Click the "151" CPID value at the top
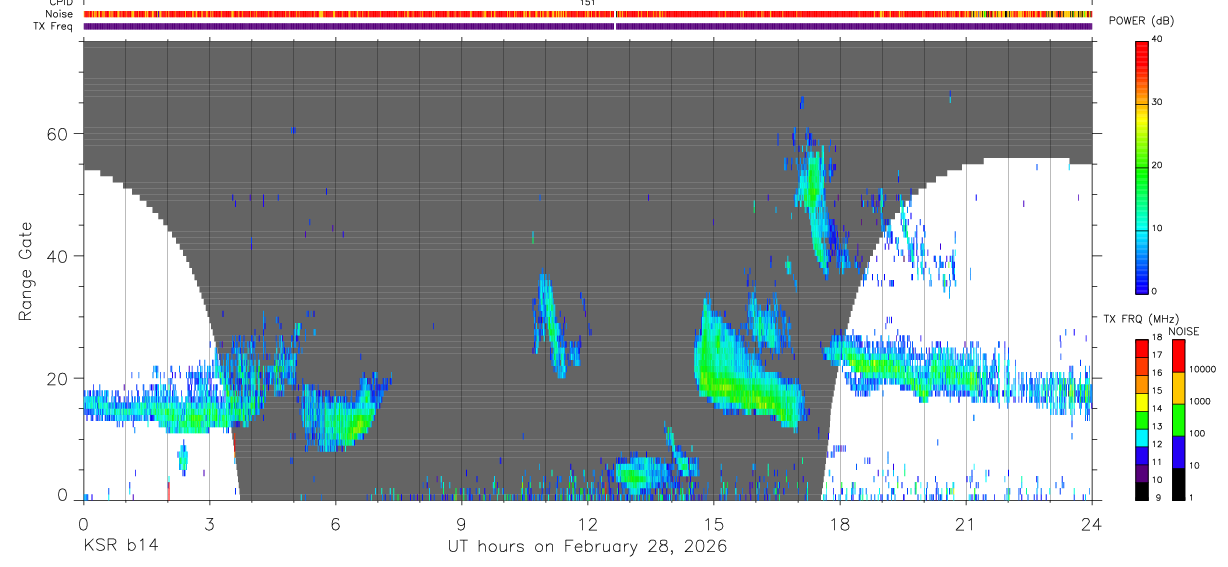This screenshot has width=1228, height=567. click(x=588, y=3)
